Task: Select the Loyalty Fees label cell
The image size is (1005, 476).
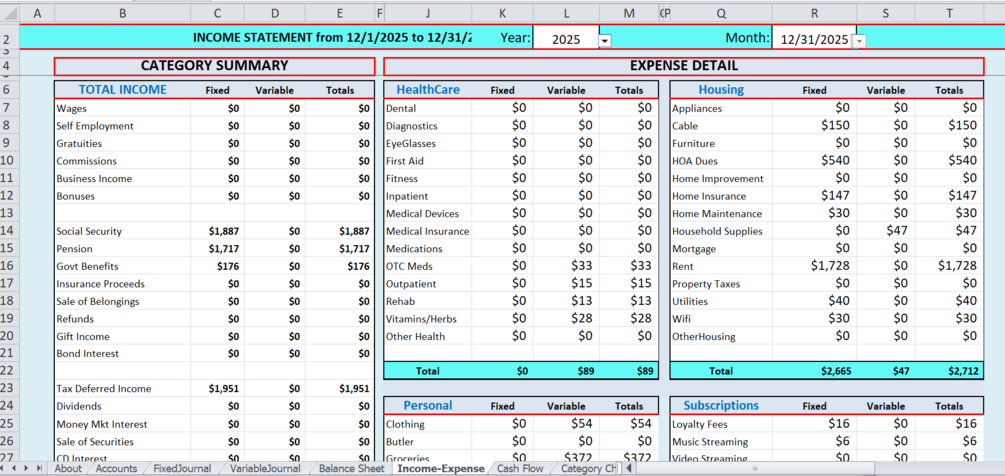Action: click(721, 424)
